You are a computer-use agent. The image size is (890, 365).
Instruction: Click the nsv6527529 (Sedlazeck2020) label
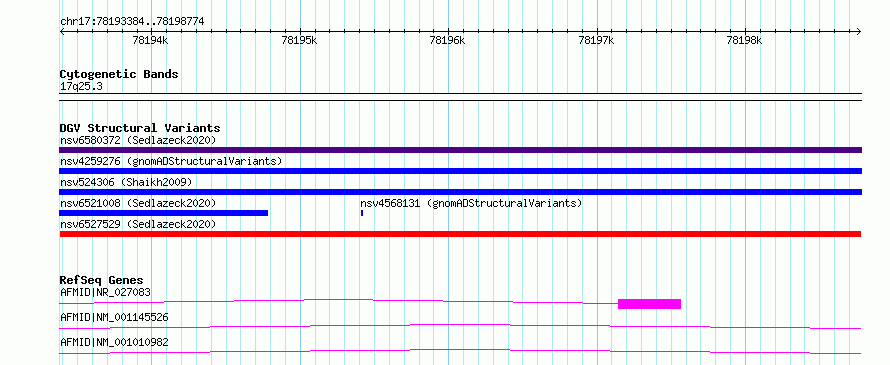pyautogui.click(x=138, y=224)
